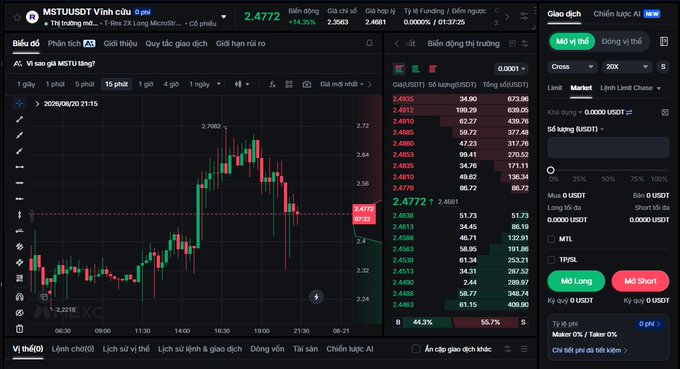
Task: Open the 0.0001 price grouping dropdown
Action: click(x=511, y=69)
